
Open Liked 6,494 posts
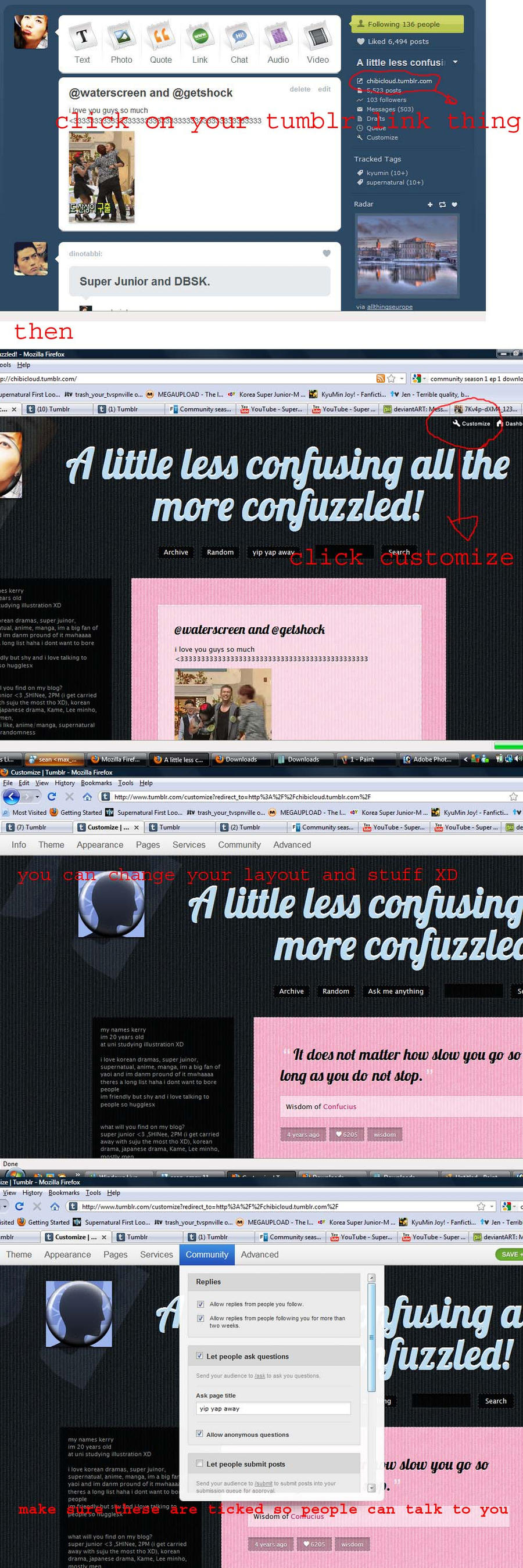393,41
